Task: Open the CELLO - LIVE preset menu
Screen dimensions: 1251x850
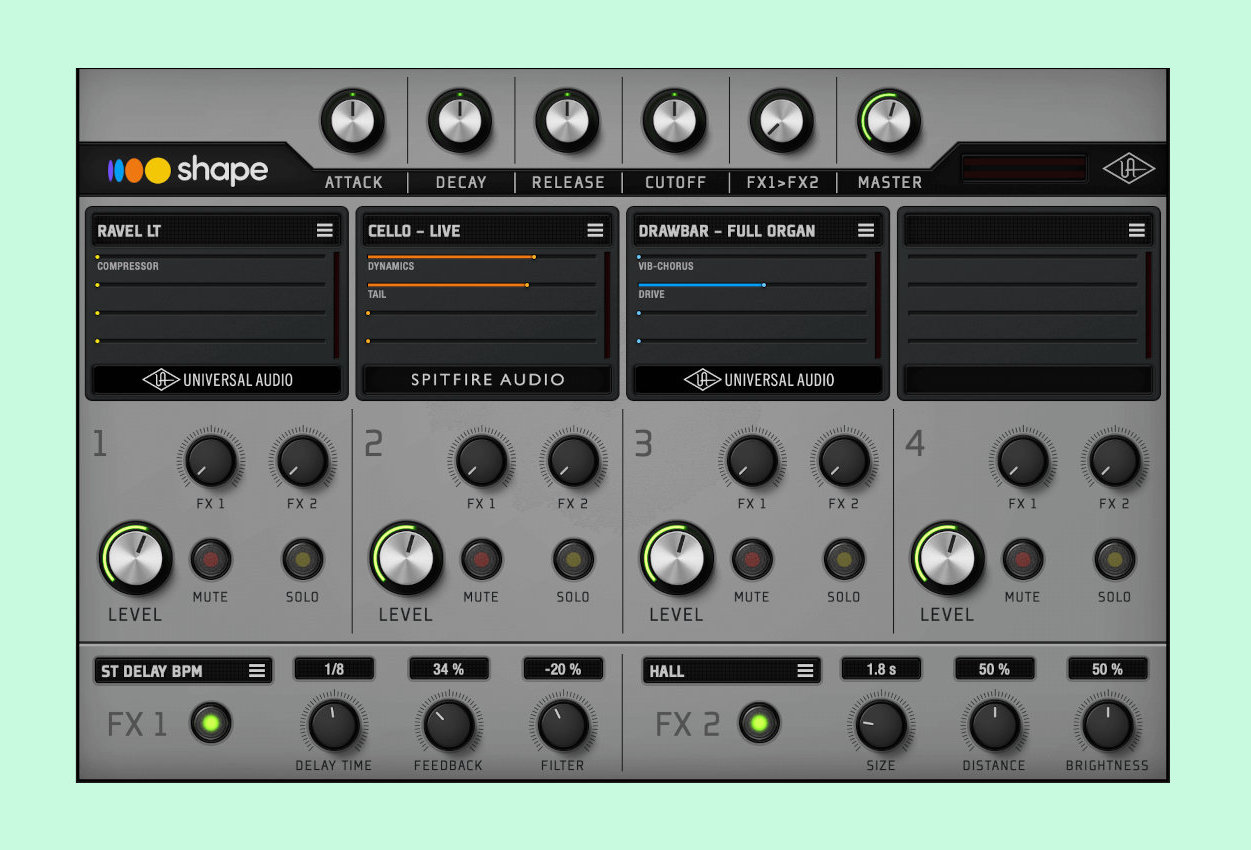Action: pyautogui.click(x=596, y=230)
